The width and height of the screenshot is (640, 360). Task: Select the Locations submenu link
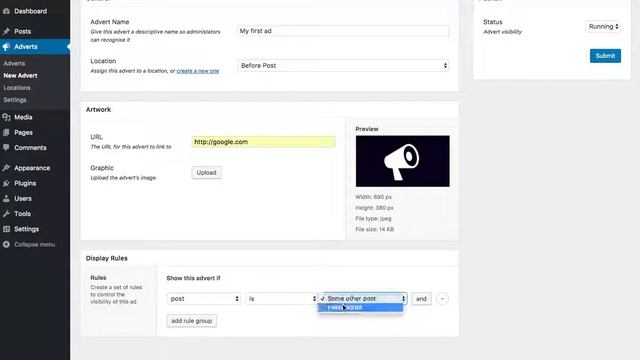pyautogui.click(x=17, y=88)
